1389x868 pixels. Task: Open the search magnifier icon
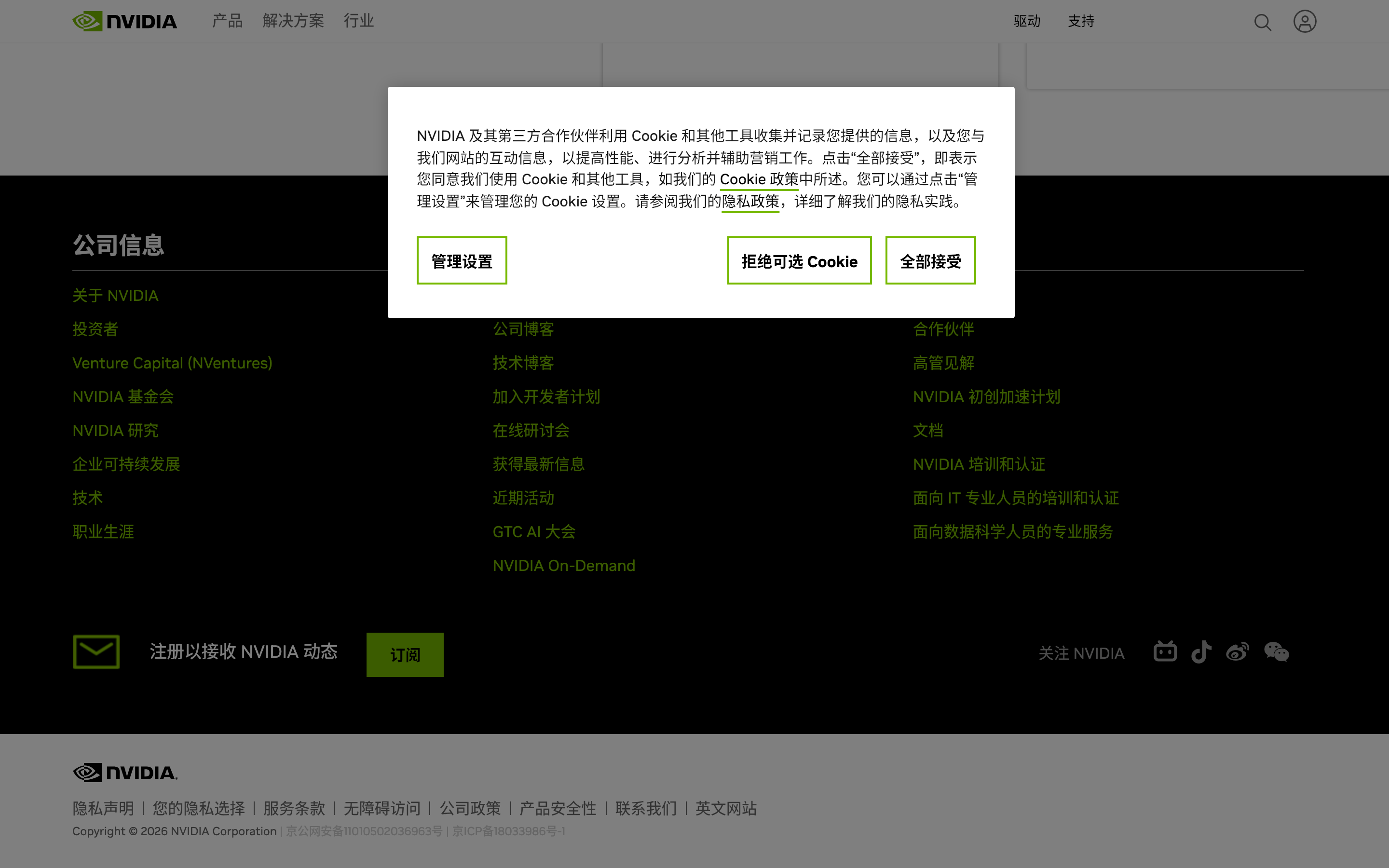(x=1262, y=22)
